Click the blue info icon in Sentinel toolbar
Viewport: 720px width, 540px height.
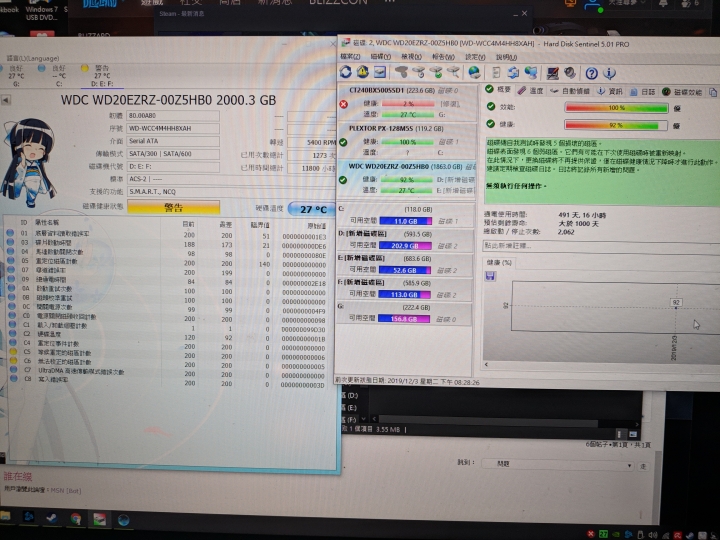tap(609, 73)
